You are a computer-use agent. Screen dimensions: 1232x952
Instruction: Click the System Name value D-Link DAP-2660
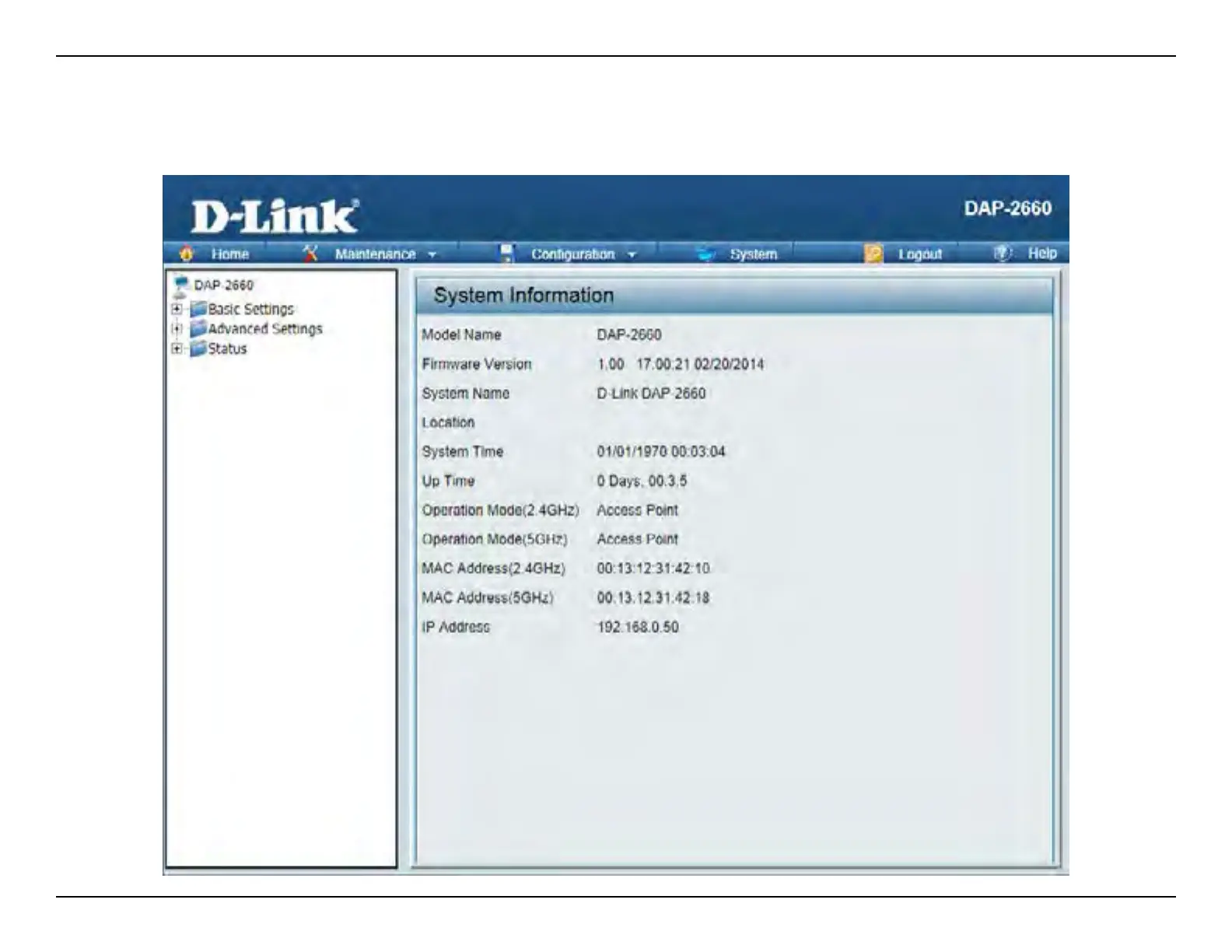coord(651,394)
